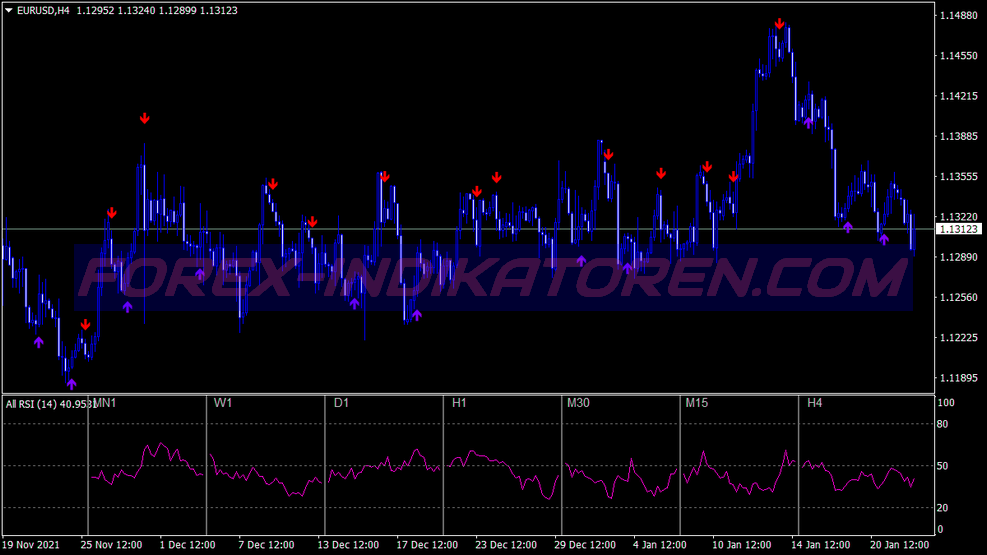Click the purple arrow below the 17 Dec low
Screen dimensions: 987x555
tap(417, 315)
